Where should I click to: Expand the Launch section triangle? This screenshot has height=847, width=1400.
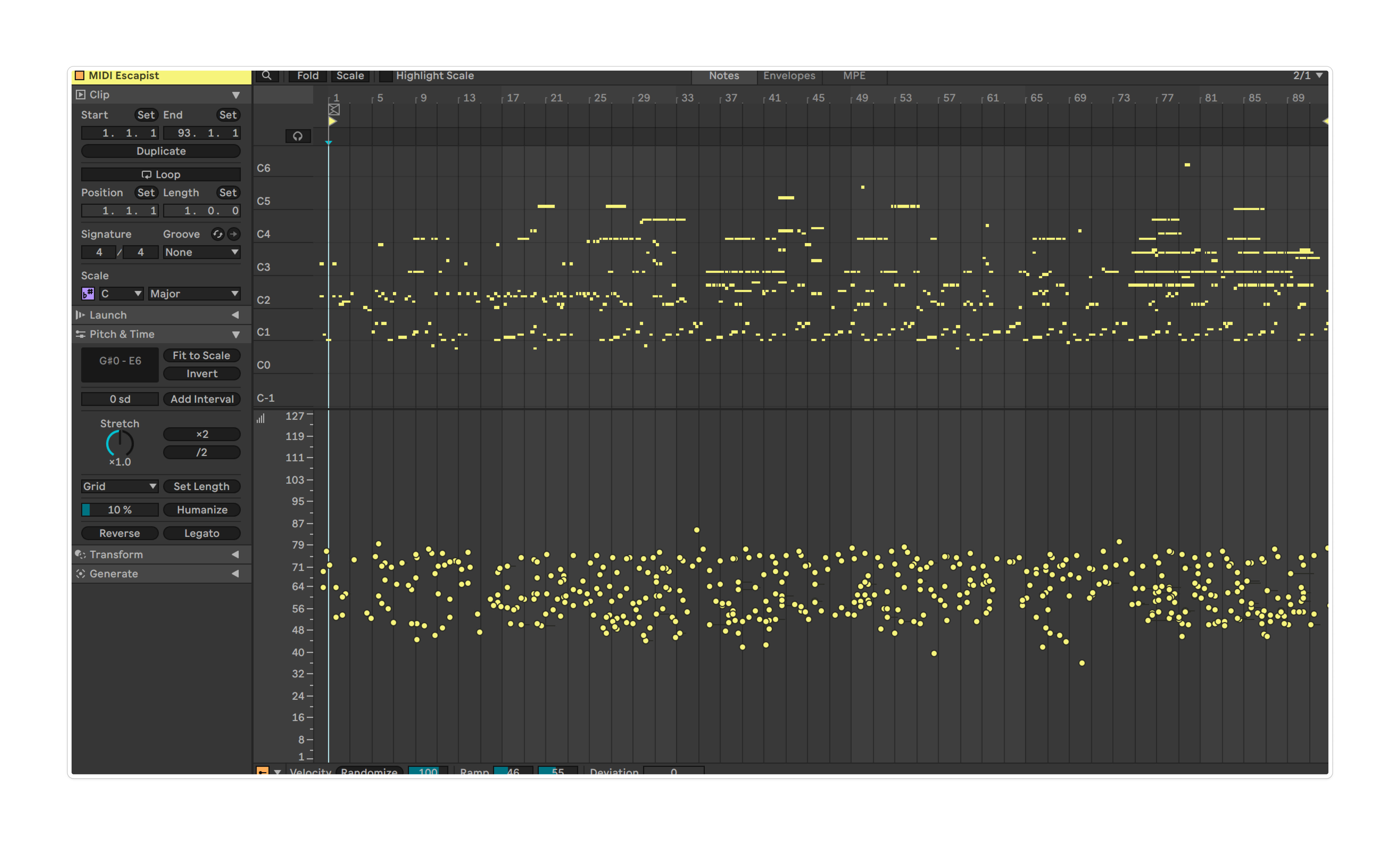point(235,315)
